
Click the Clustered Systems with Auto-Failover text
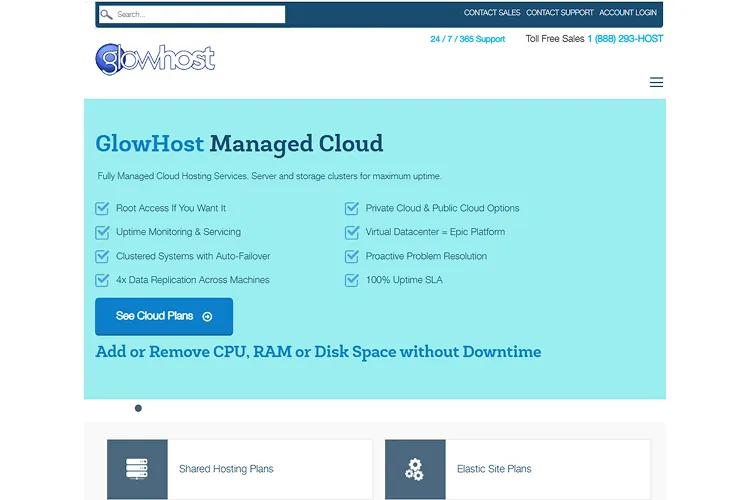pos(193,256)
